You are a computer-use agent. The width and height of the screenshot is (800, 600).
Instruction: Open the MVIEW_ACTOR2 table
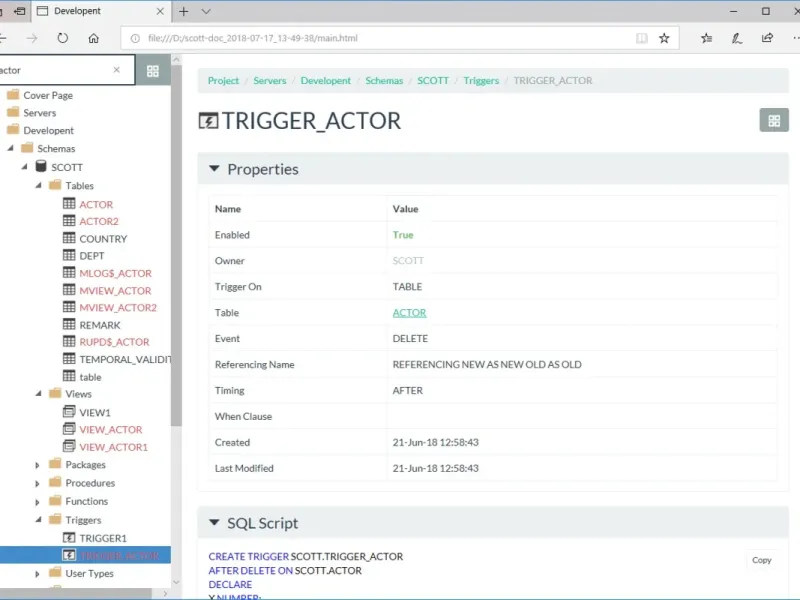(118, 308)
